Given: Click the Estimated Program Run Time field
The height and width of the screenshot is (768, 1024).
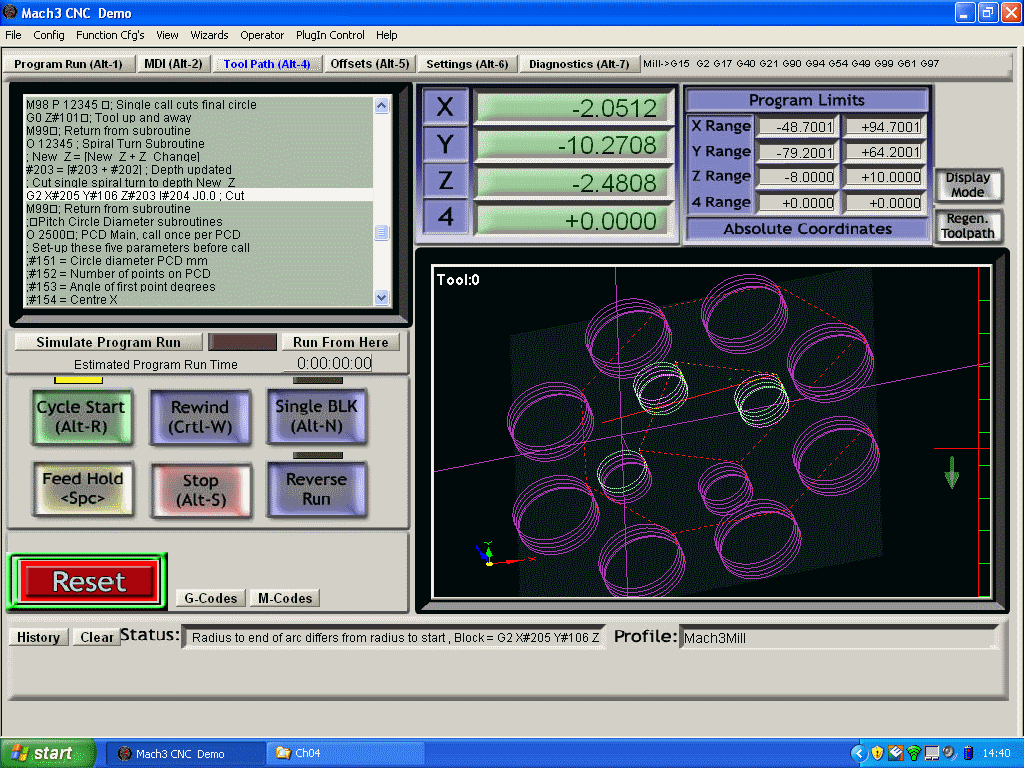Looking at the screenshot, I should (x=327, y=363).
